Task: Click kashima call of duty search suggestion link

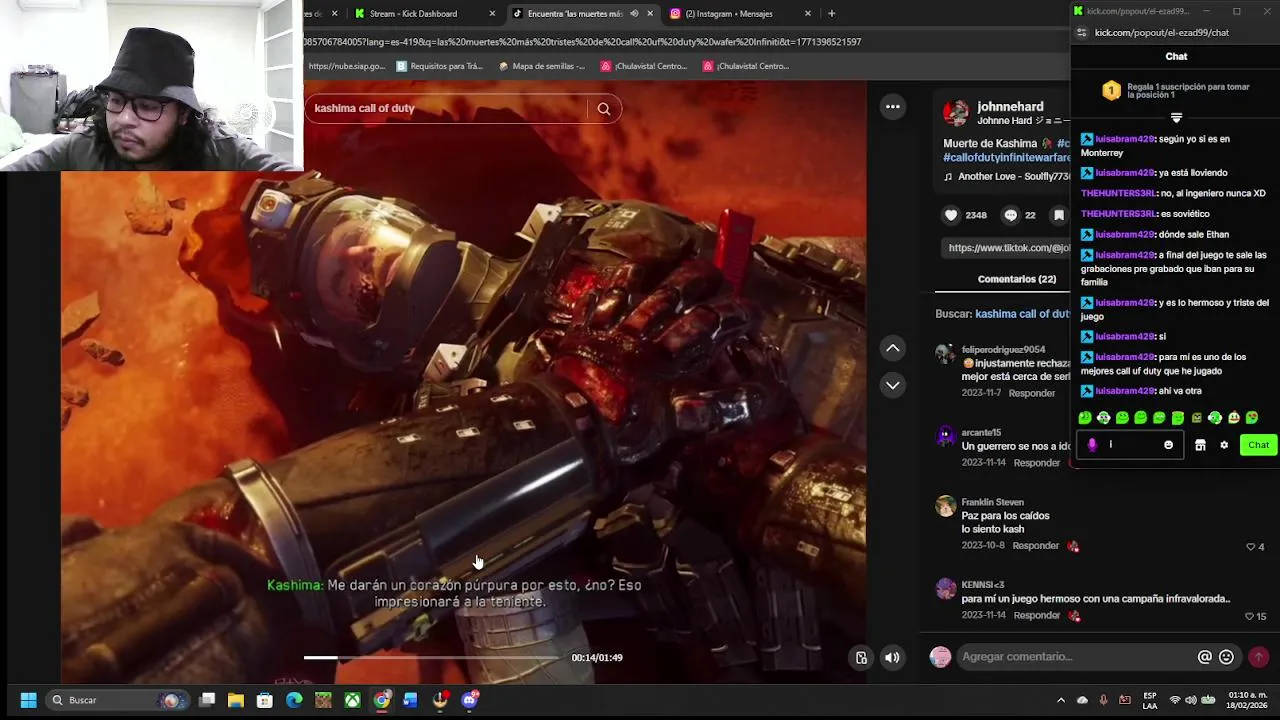Action: pos(1022,314)
